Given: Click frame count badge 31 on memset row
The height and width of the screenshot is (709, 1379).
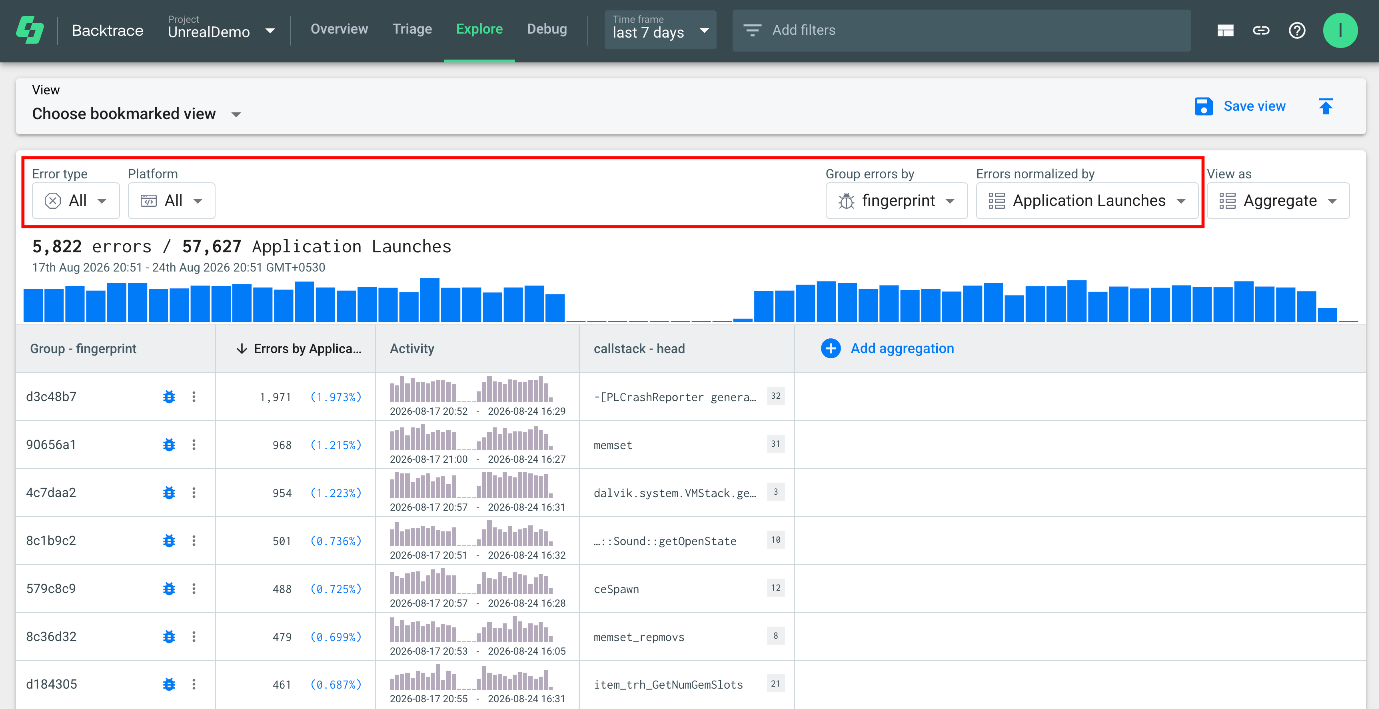Looking at the screenshot, I should pyautogui.click(x=776, y=444).
